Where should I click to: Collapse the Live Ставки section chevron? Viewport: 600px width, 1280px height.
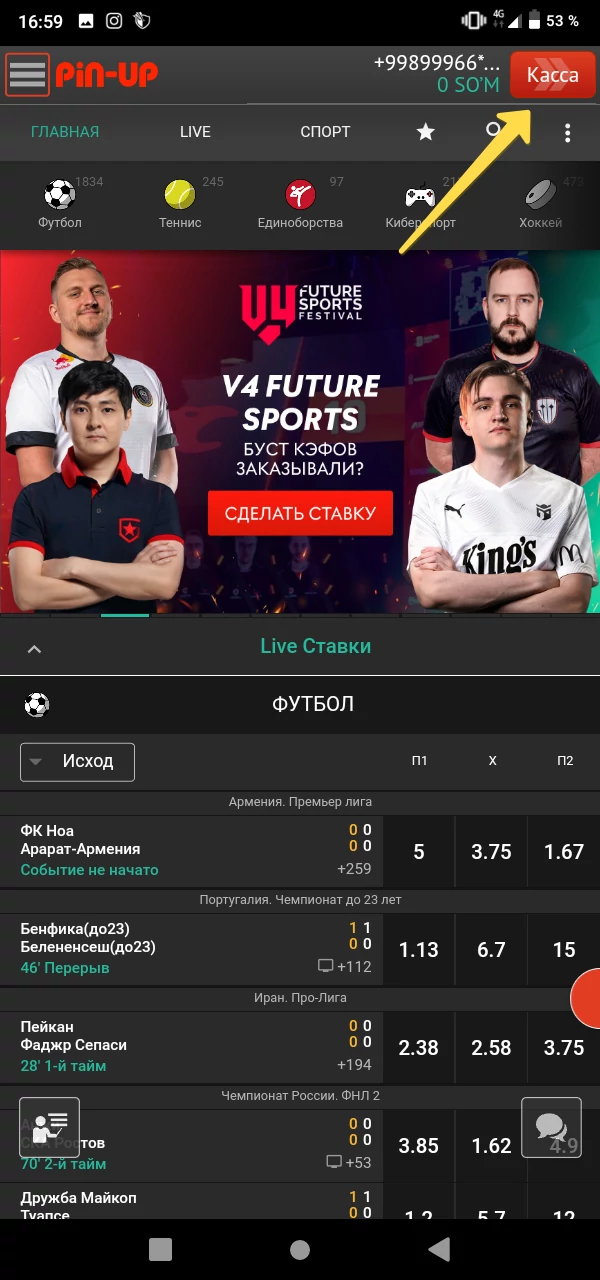[34, 649]
